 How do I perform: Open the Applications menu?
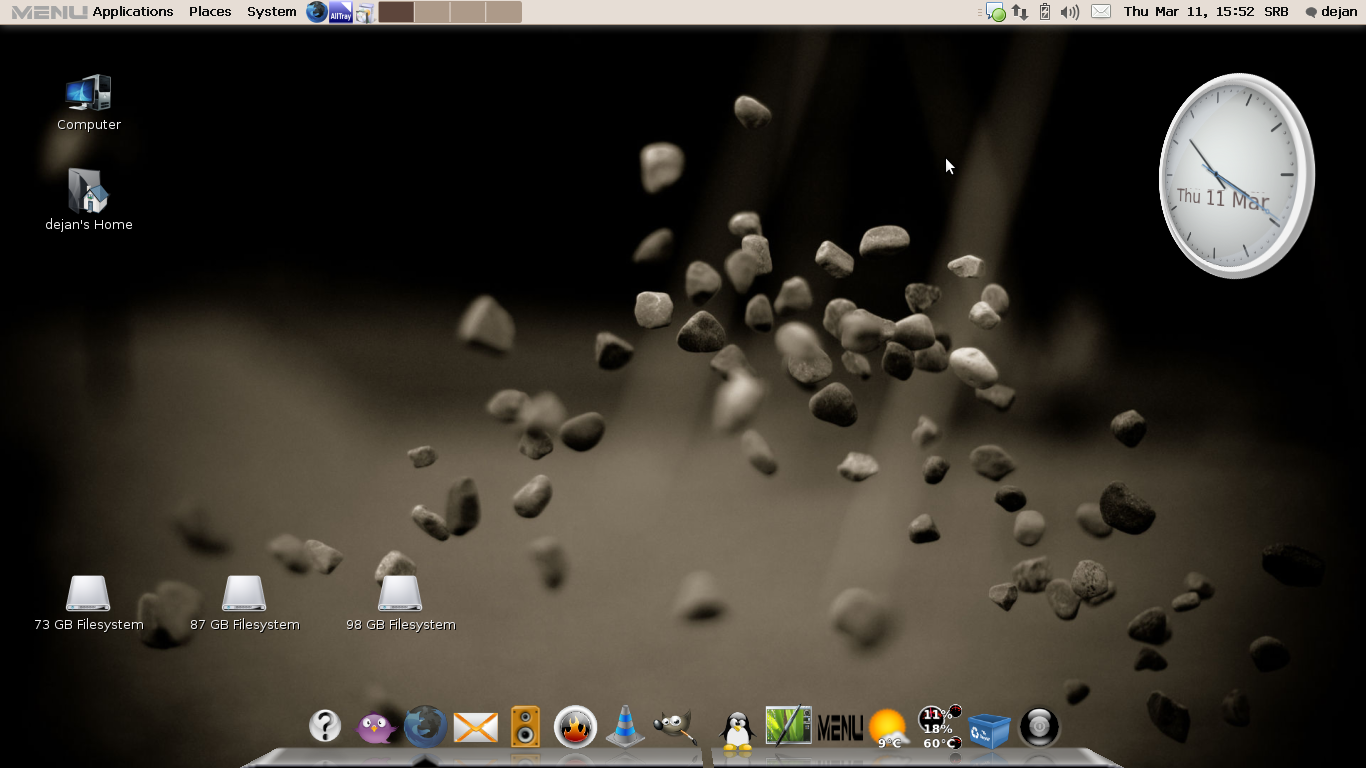pyautogui.click(x=133, y=12)
